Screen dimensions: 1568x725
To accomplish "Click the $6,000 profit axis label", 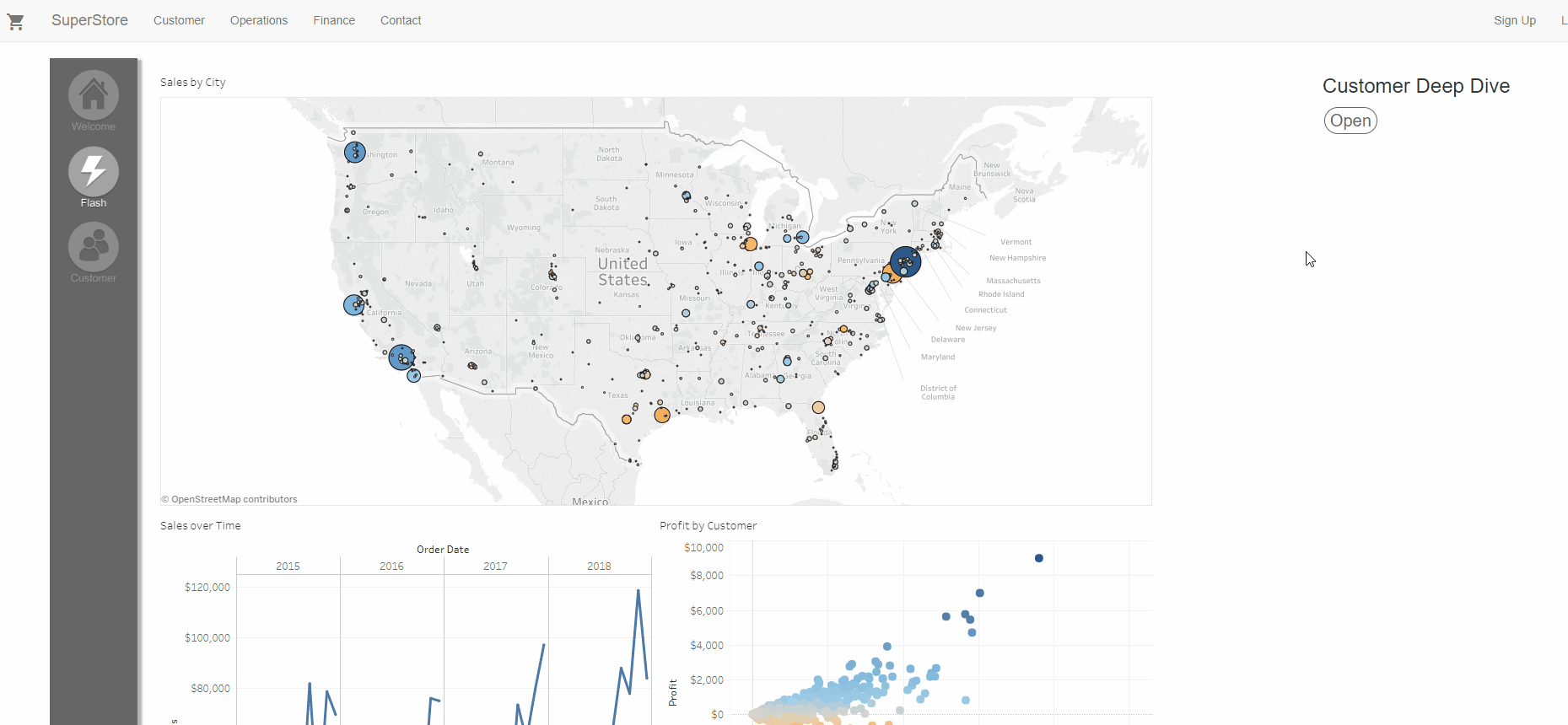I will coord(707,611).
